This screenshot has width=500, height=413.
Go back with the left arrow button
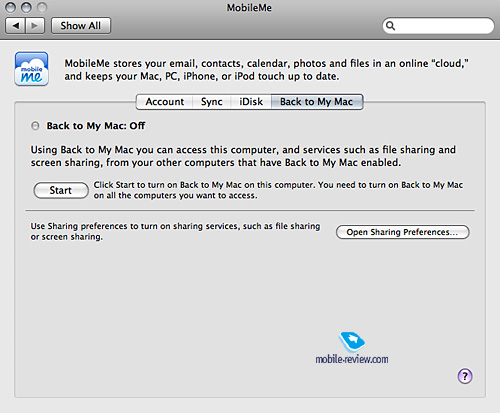15,26
